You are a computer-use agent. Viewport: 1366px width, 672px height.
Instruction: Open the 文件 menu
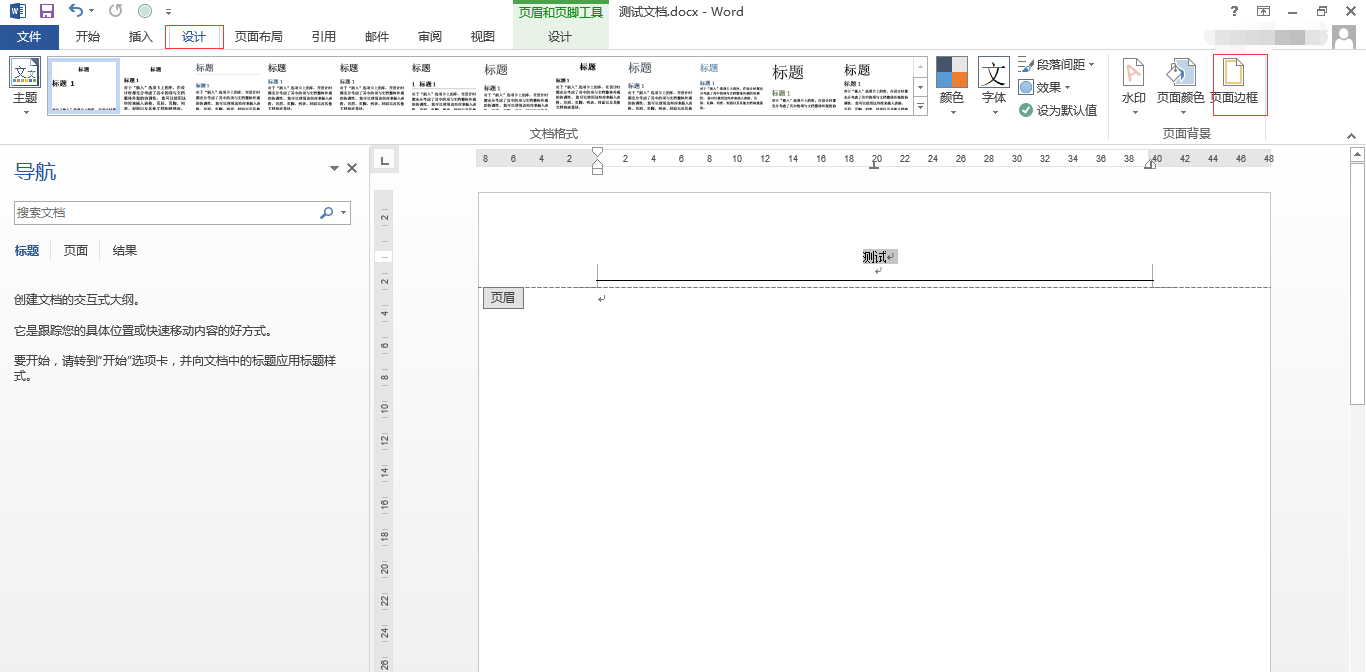pos(30,36)
